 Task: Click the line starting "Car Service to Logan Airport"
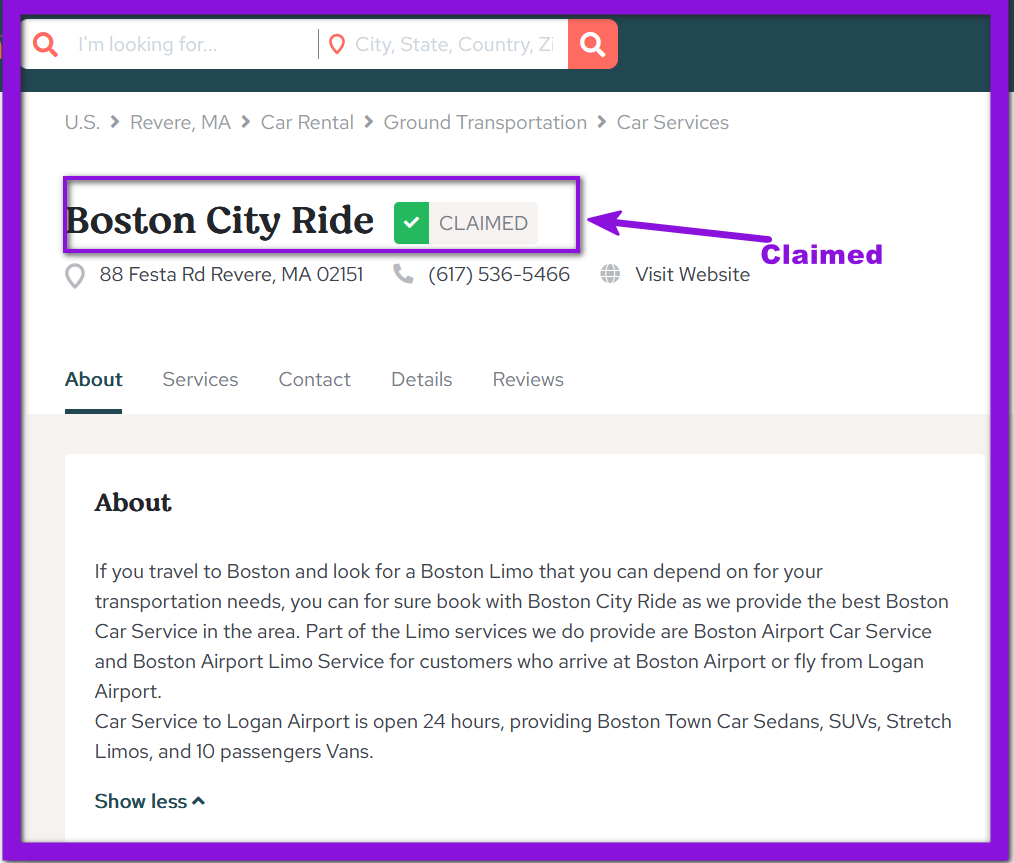(x=523, y=721)
